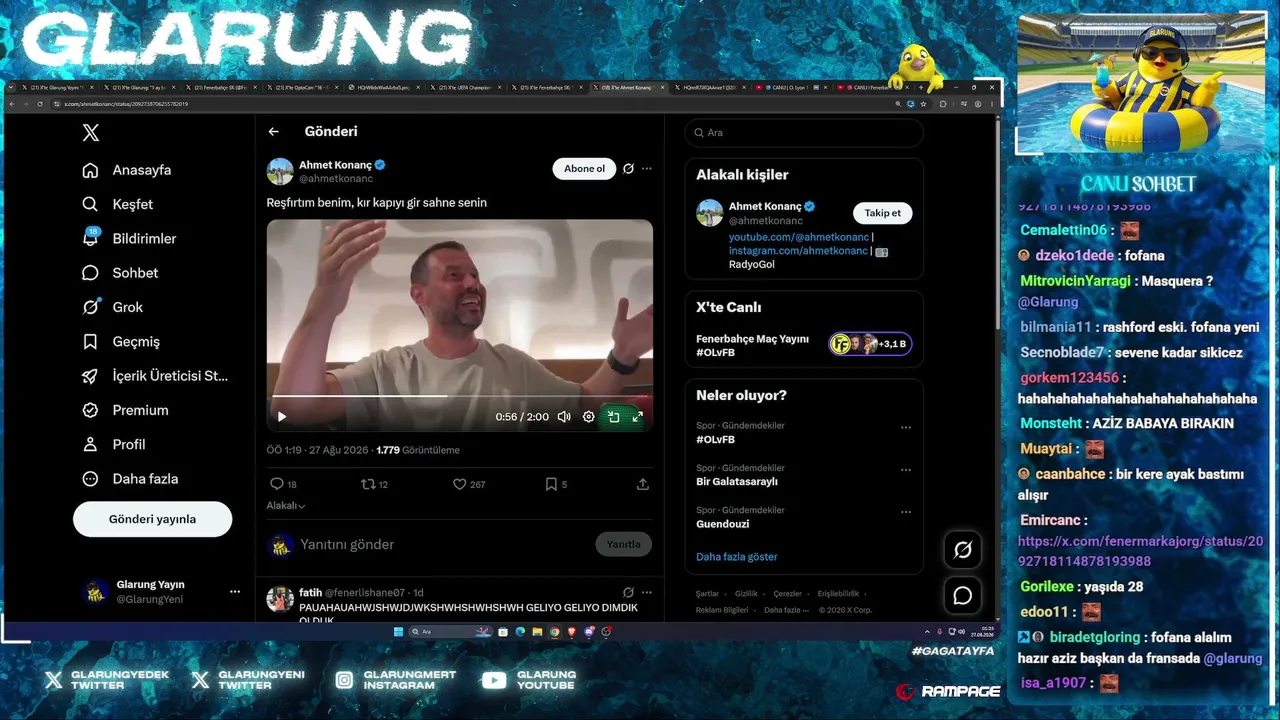
Task: Switch the video to fullscreen
Action: point(637,417)
